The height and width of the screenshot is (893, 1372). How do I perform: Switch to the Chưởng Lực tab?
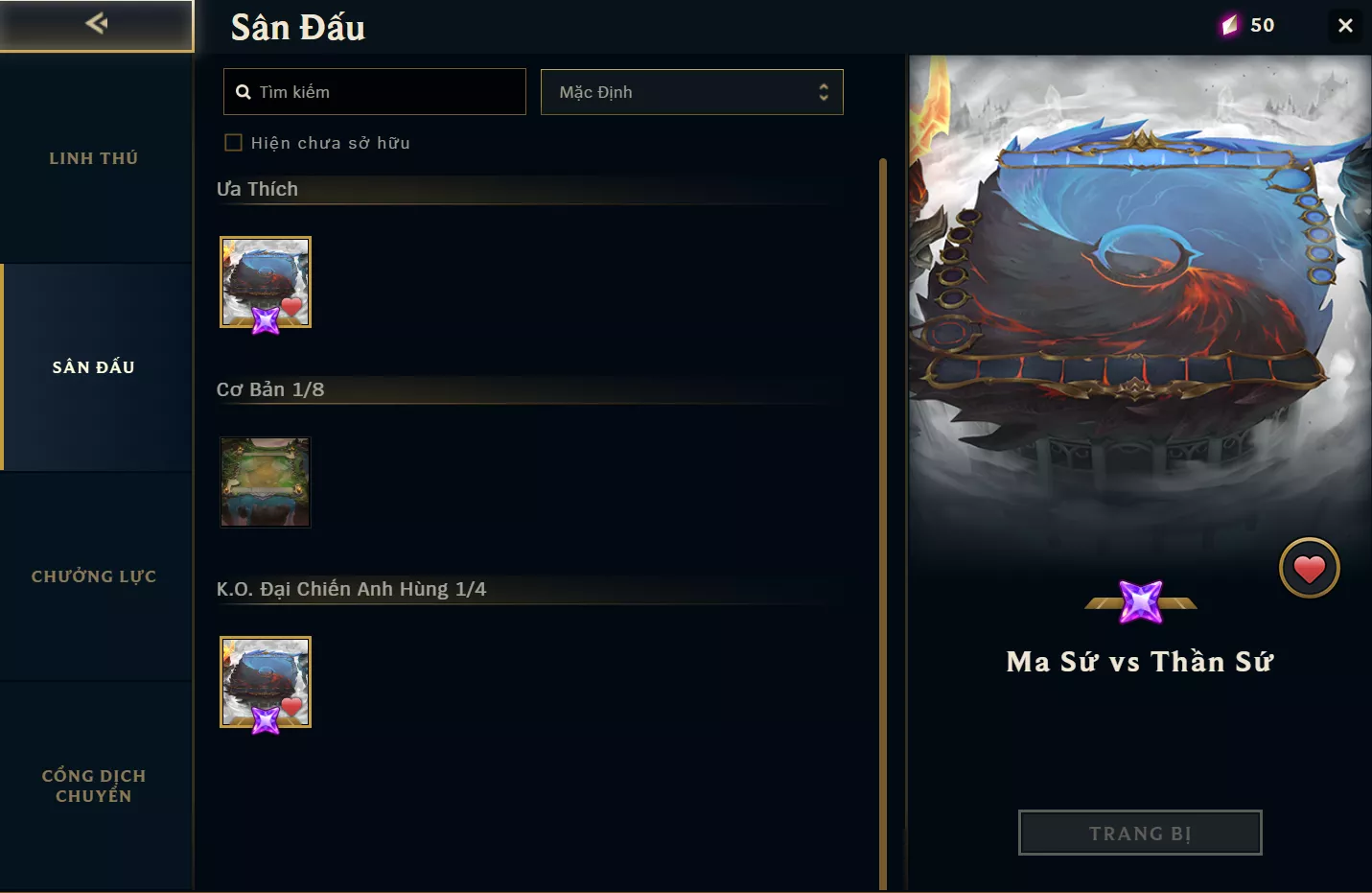pyautogui.click(x=94, y=576)
